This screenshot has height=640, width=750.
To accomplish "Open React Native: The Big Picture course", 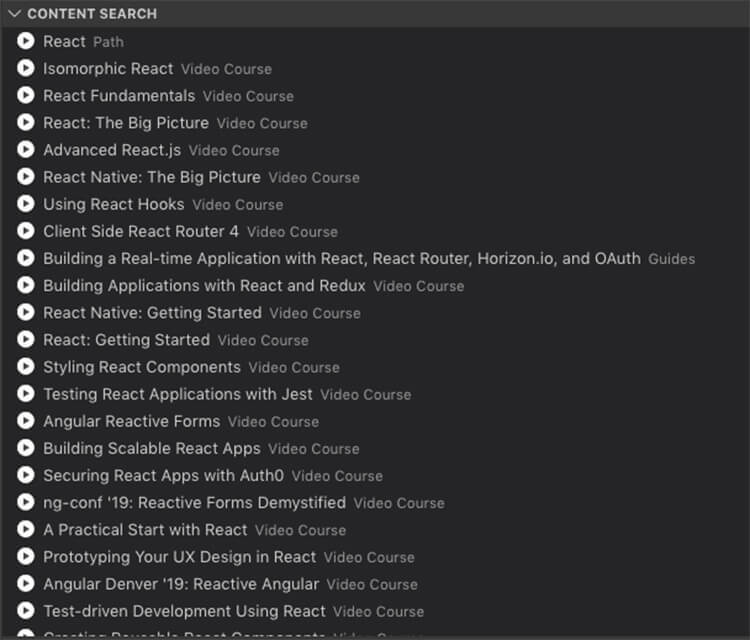I will (201, 177).
